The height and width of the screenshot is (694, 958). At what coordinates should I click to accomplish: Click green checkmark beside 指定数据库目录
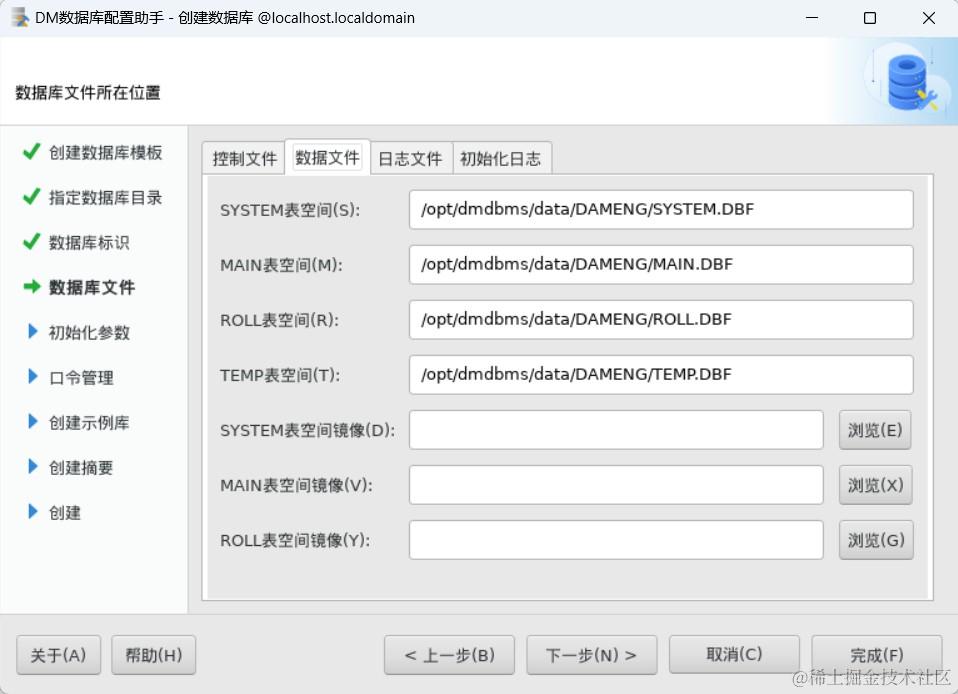[31, 196]
